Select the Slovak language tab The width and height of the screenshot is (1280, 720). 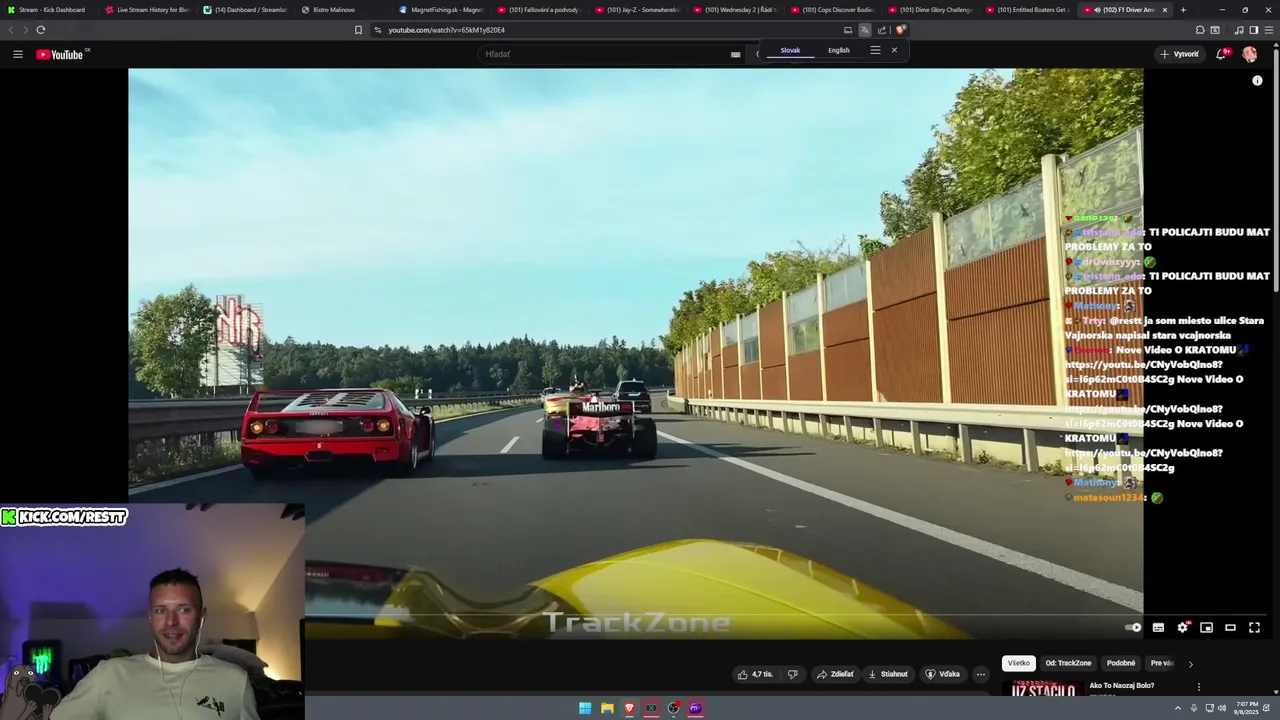click(x=790, y=50)
